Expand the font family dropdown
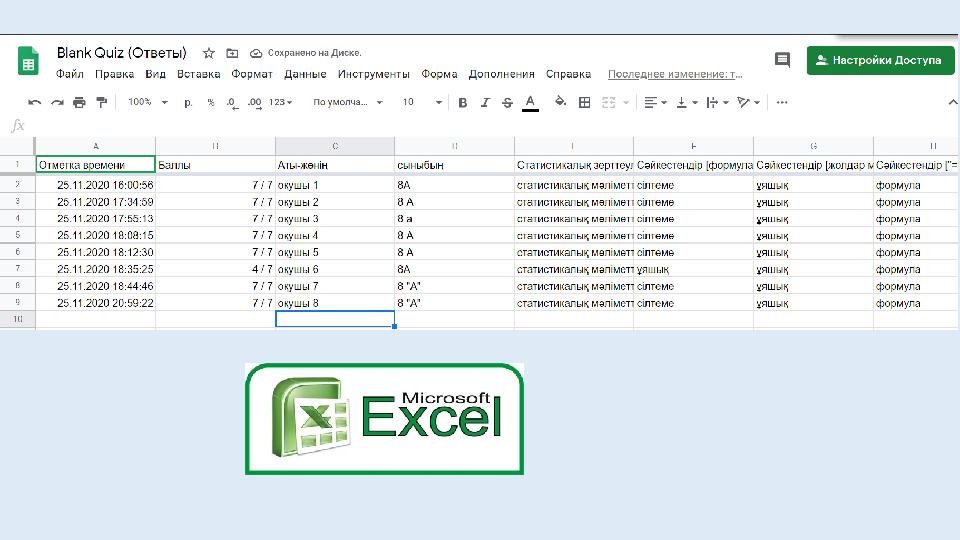The width and height of the screenshot is (960, 540). 347,102
